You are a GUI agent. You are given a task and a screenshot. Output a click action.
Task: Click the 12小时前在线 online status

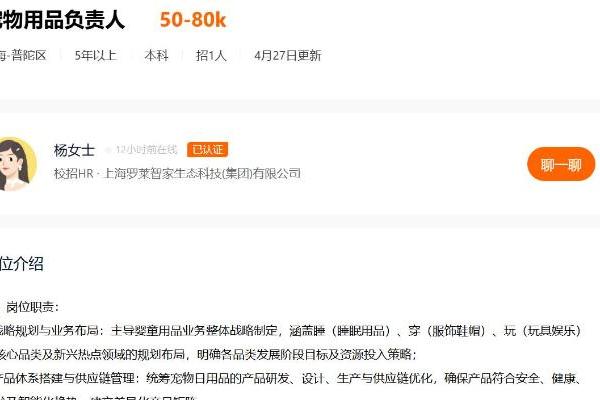(x=147, y=150)
